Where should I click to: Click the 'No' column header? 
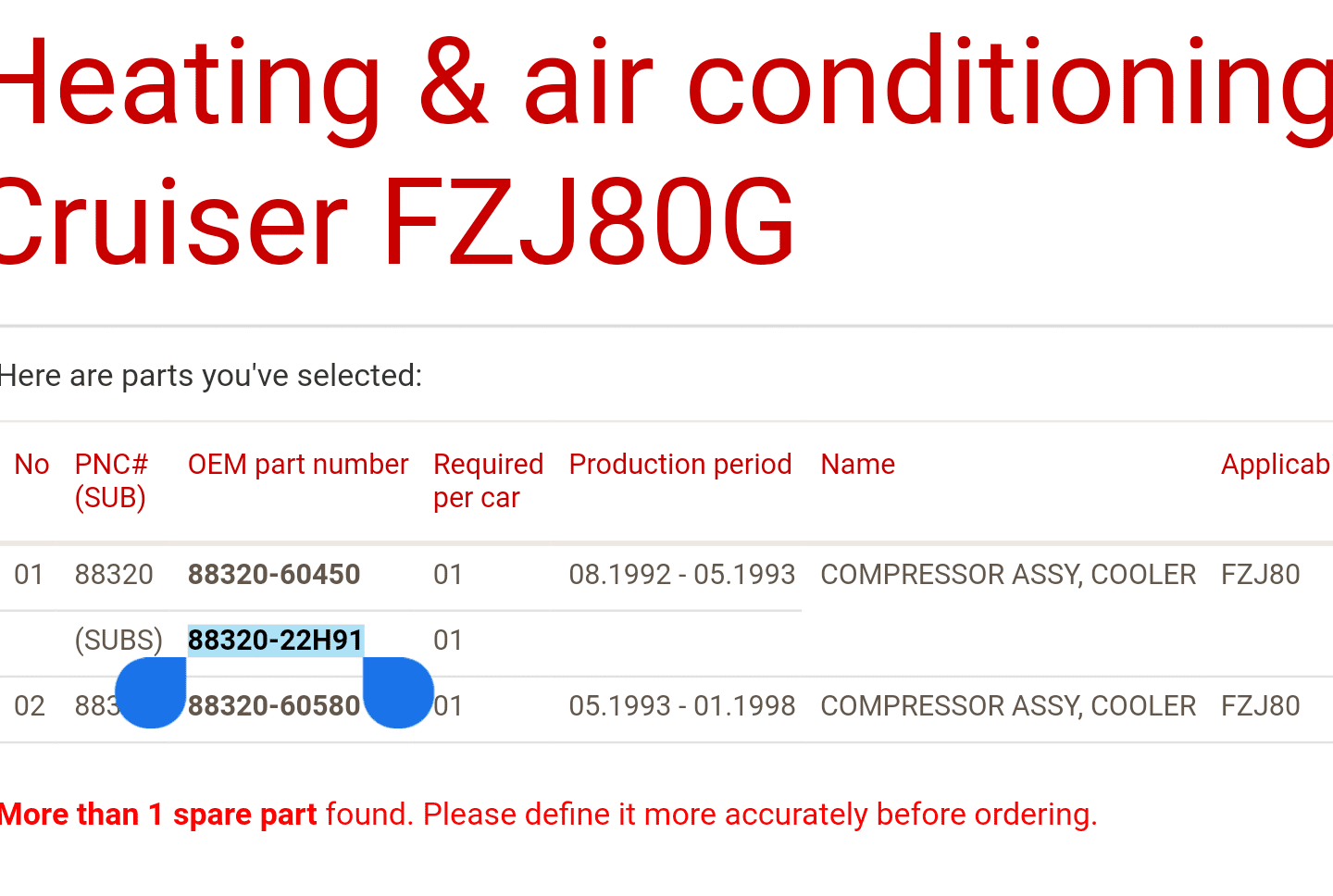click(x=32, y=465)
